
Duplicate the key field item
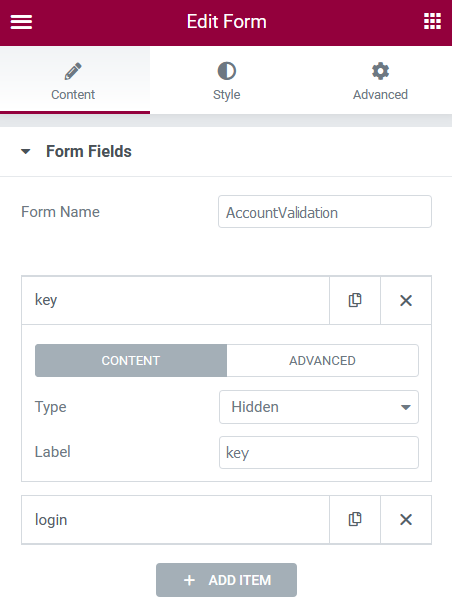(x=355, y=300)
